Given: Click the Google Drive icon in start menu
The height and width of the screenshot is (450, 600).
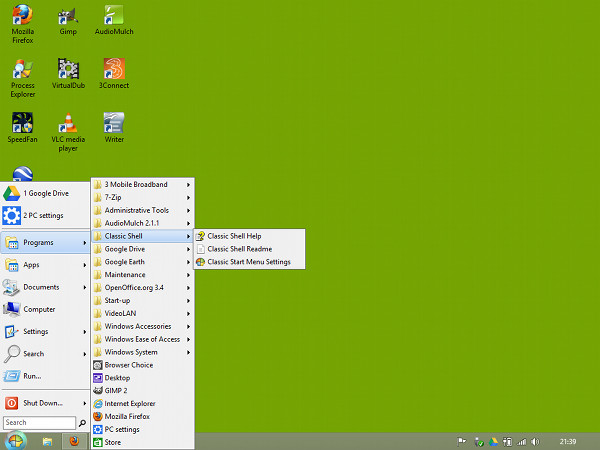Looking at the screenshot, I should [11, 194].
